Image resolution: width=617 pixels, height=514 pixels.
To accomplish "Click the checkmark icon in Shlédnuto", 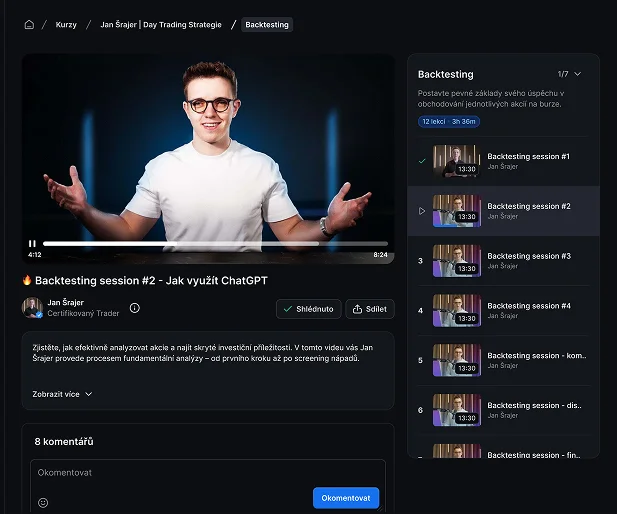I will pyautogui.click(x=288, y=309).
